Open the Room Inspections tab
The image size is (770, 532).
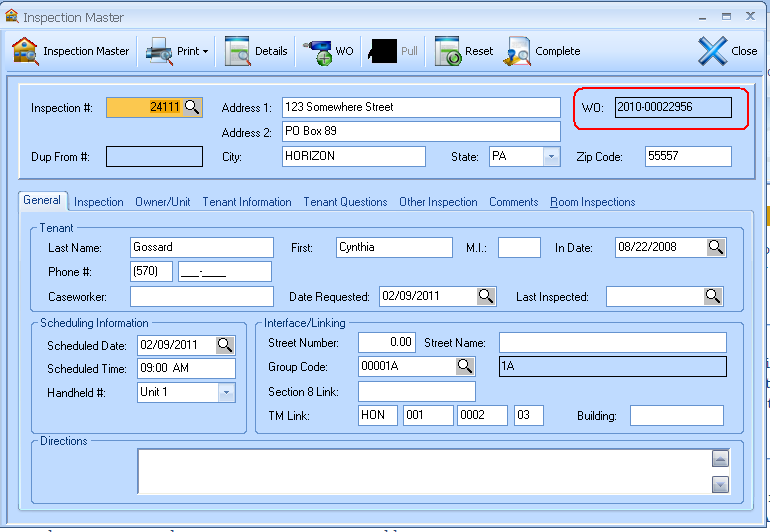pyautogui.click(x=592, y=202)
